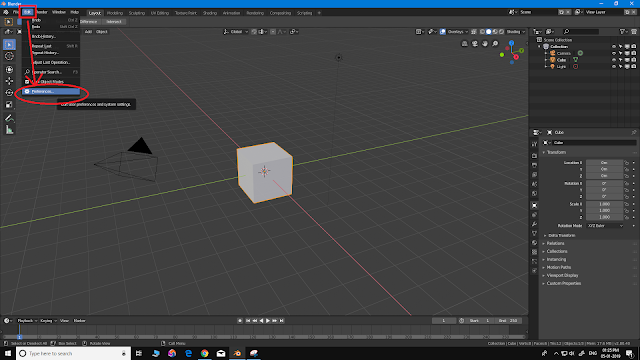Select the Scale tool in left toolbar
Screen dimensions: 640x360
[x=9, y=105]
